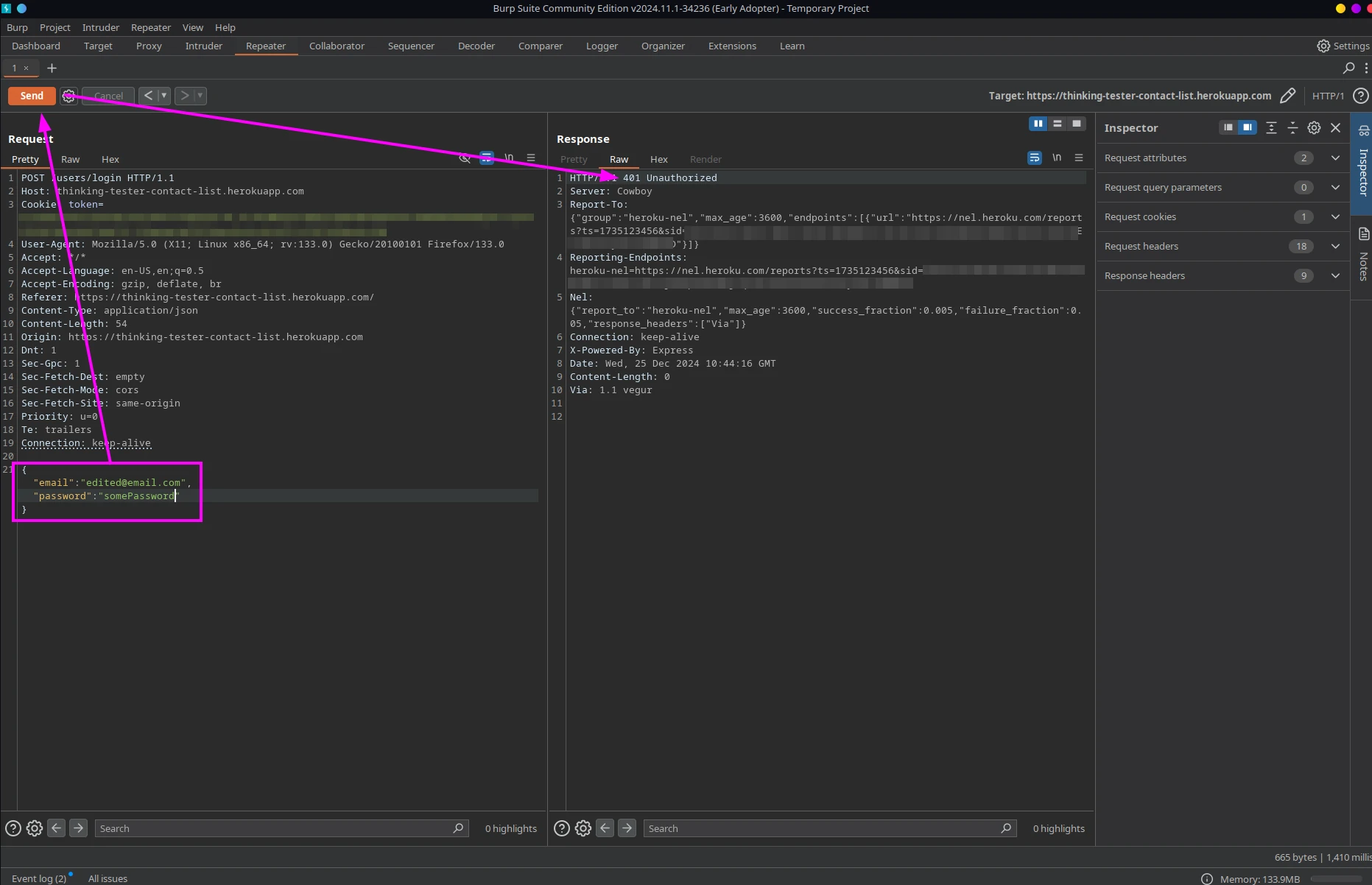Open Inspector panel settings gear
The image size is (1372, 885).
click(1314, 128)
